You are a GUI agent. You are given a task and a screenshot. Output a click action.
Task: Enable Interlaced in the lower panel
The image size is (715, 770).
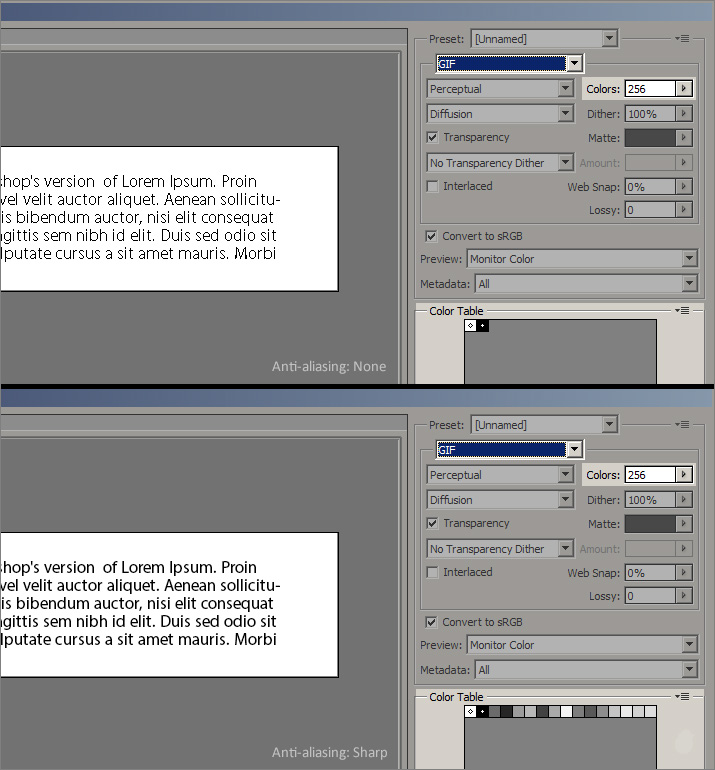point(433,573)
